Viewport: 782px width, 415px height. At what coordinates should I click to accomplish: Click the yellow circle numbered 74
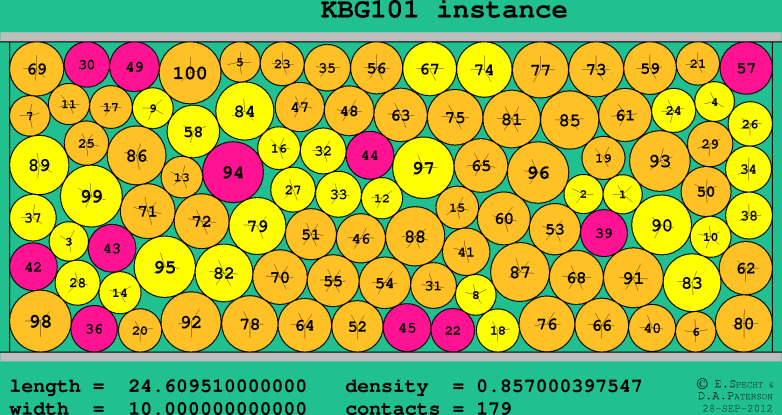(x=484, y=70)
